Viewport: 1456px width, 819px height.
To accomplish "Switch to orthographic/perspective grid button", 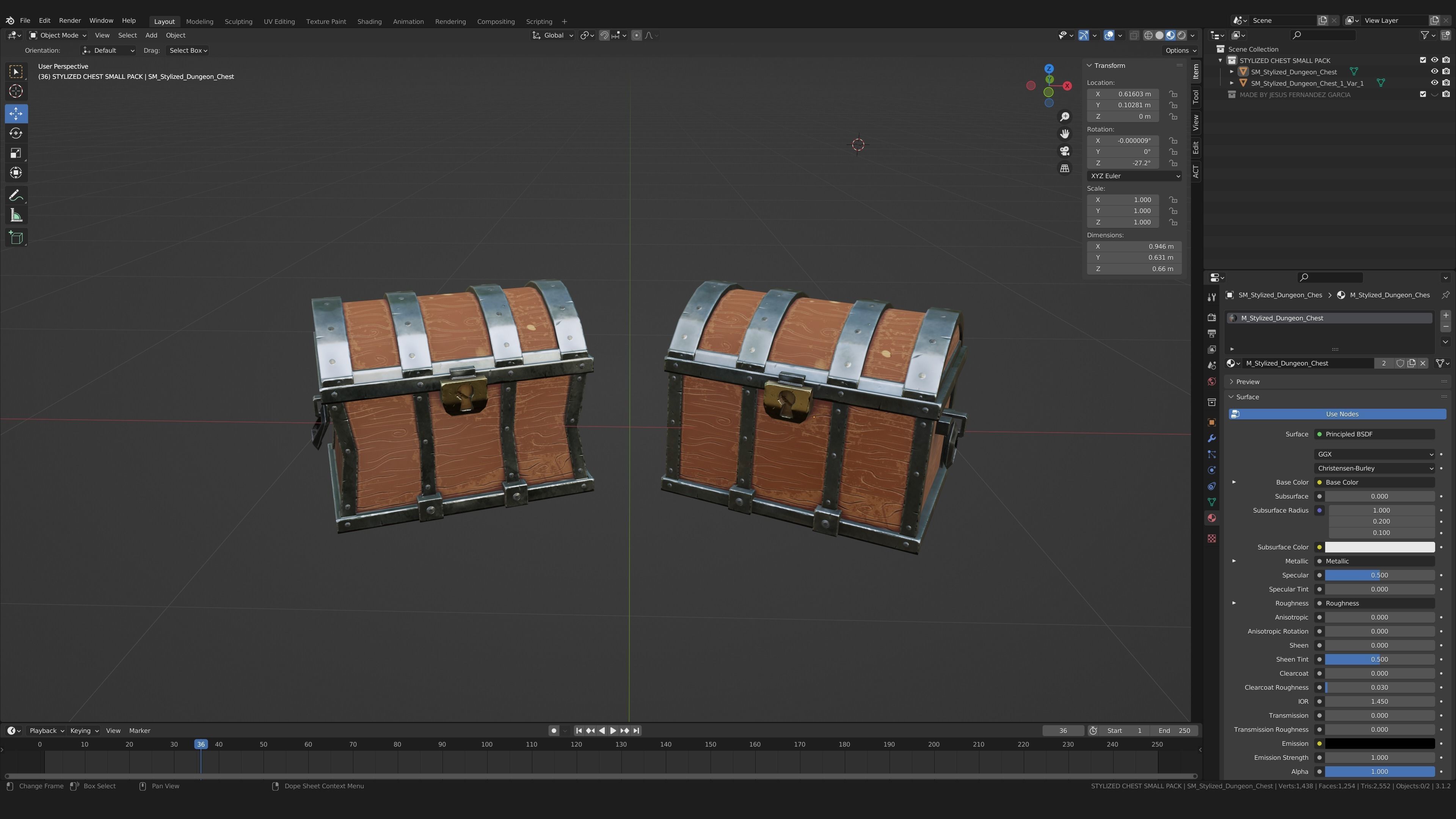I will [1064, 168].
